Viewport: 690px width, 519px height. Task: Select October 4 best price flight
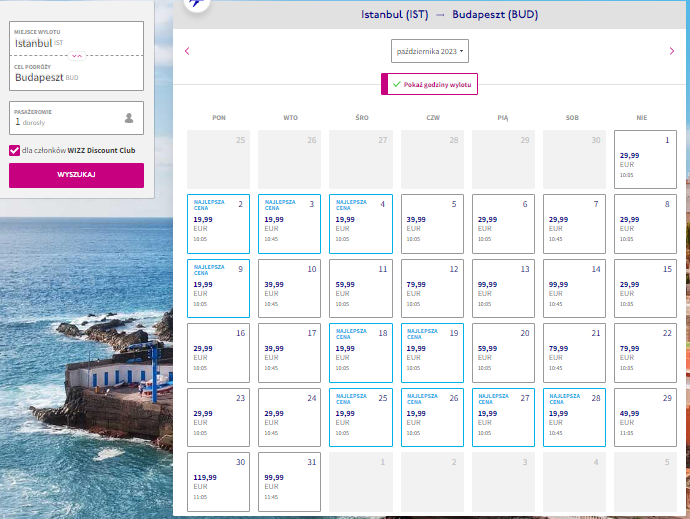361,224
